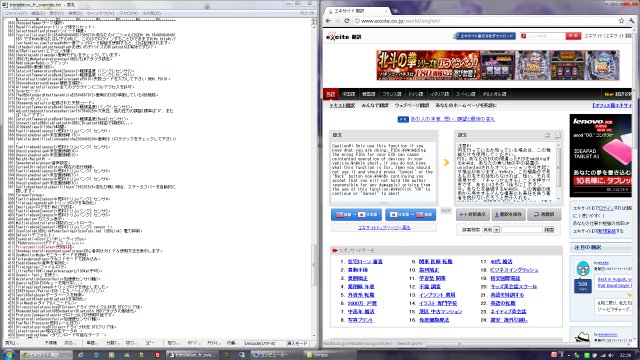Click the print icon above the translation output
The width and height of the screenshot is (640, 360).
[x=547, y=135]
